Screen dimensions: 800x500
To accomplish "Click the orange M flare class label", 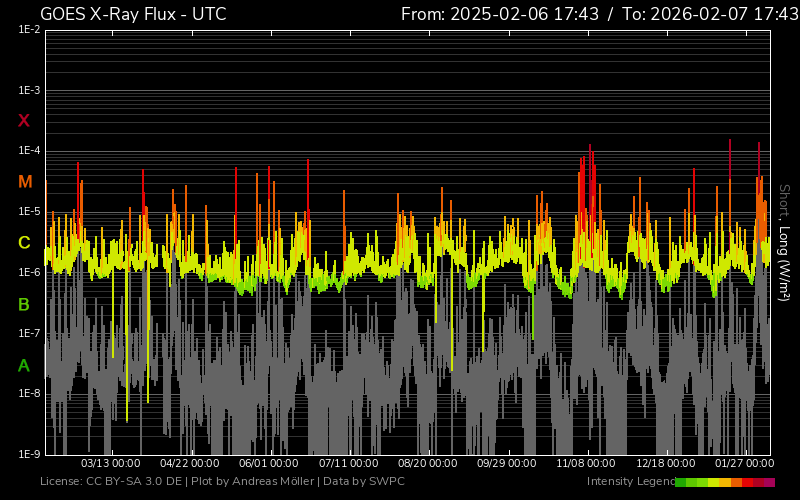I will point(25,182).
